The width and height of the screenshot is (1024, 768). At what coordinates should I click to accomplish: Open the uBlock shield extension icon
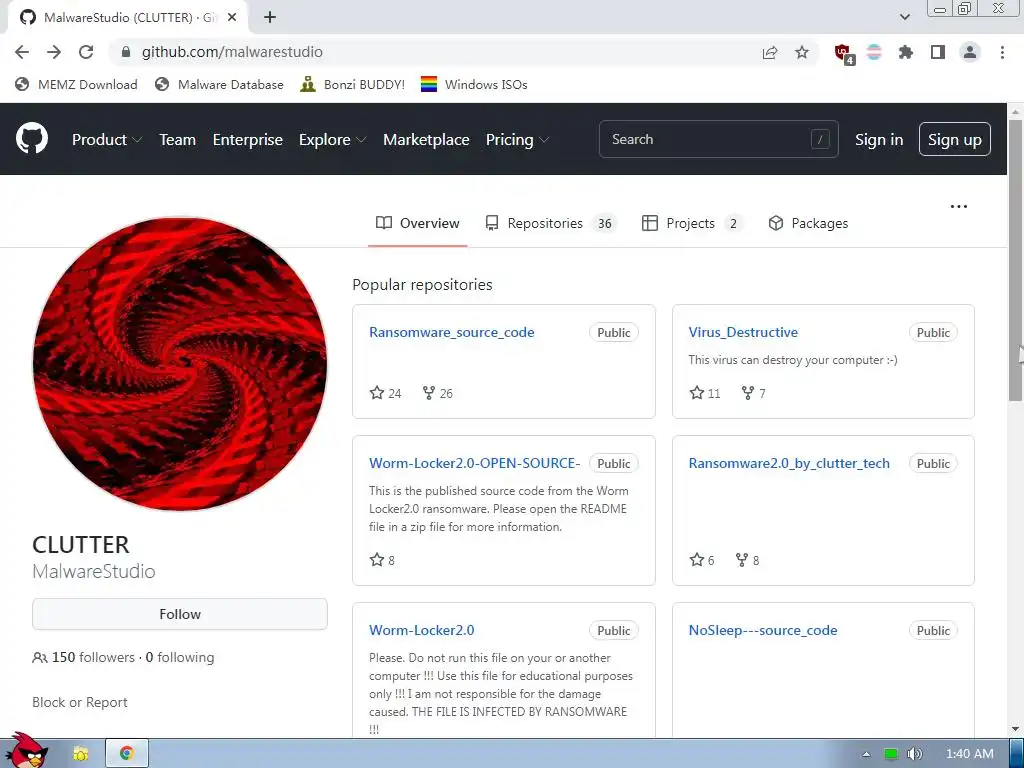(x=844, y=54)
